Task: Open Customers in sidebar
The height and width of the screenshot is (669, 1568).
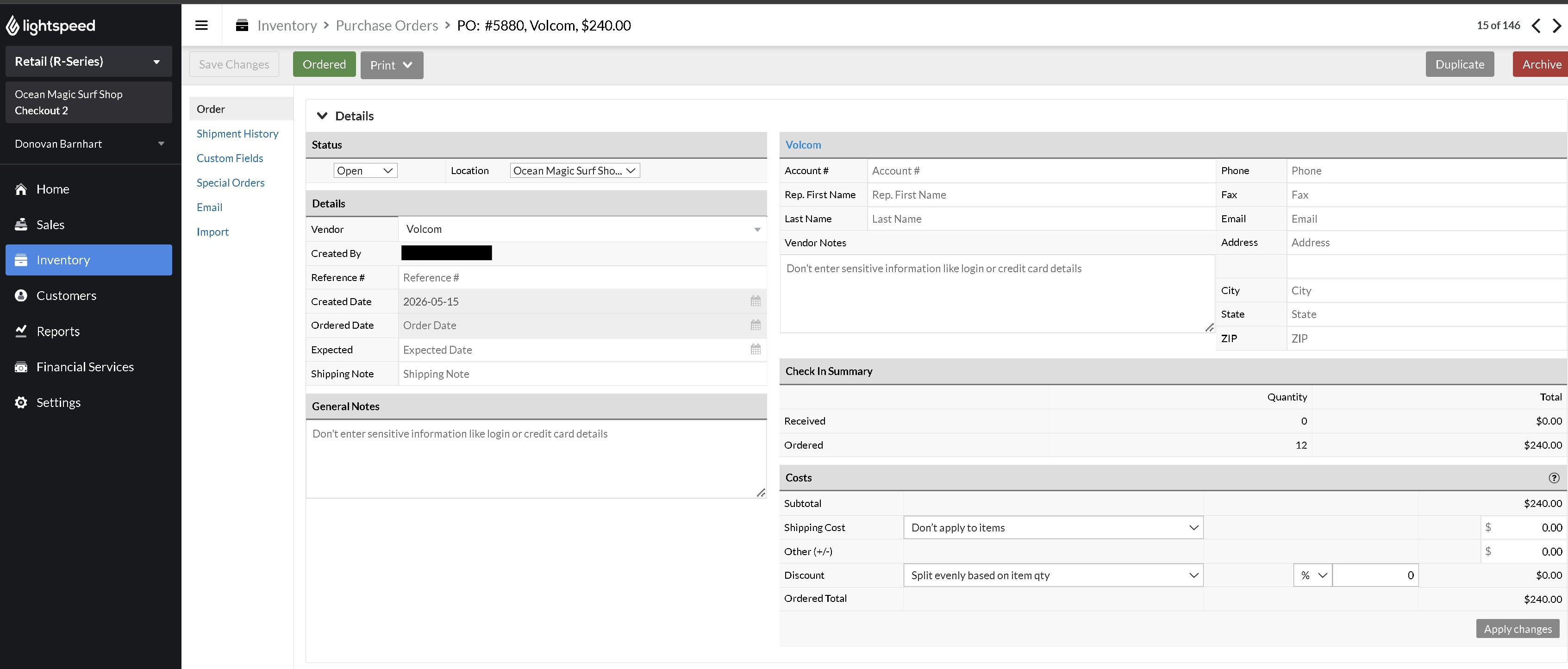Action: [89, 296]
